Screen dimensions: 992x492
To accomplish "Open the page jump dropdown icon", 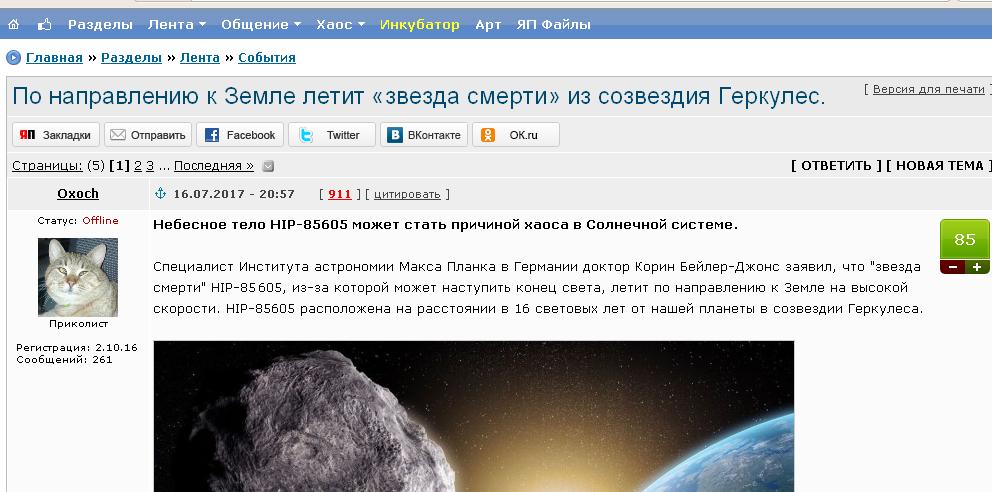I will point(268,166).
